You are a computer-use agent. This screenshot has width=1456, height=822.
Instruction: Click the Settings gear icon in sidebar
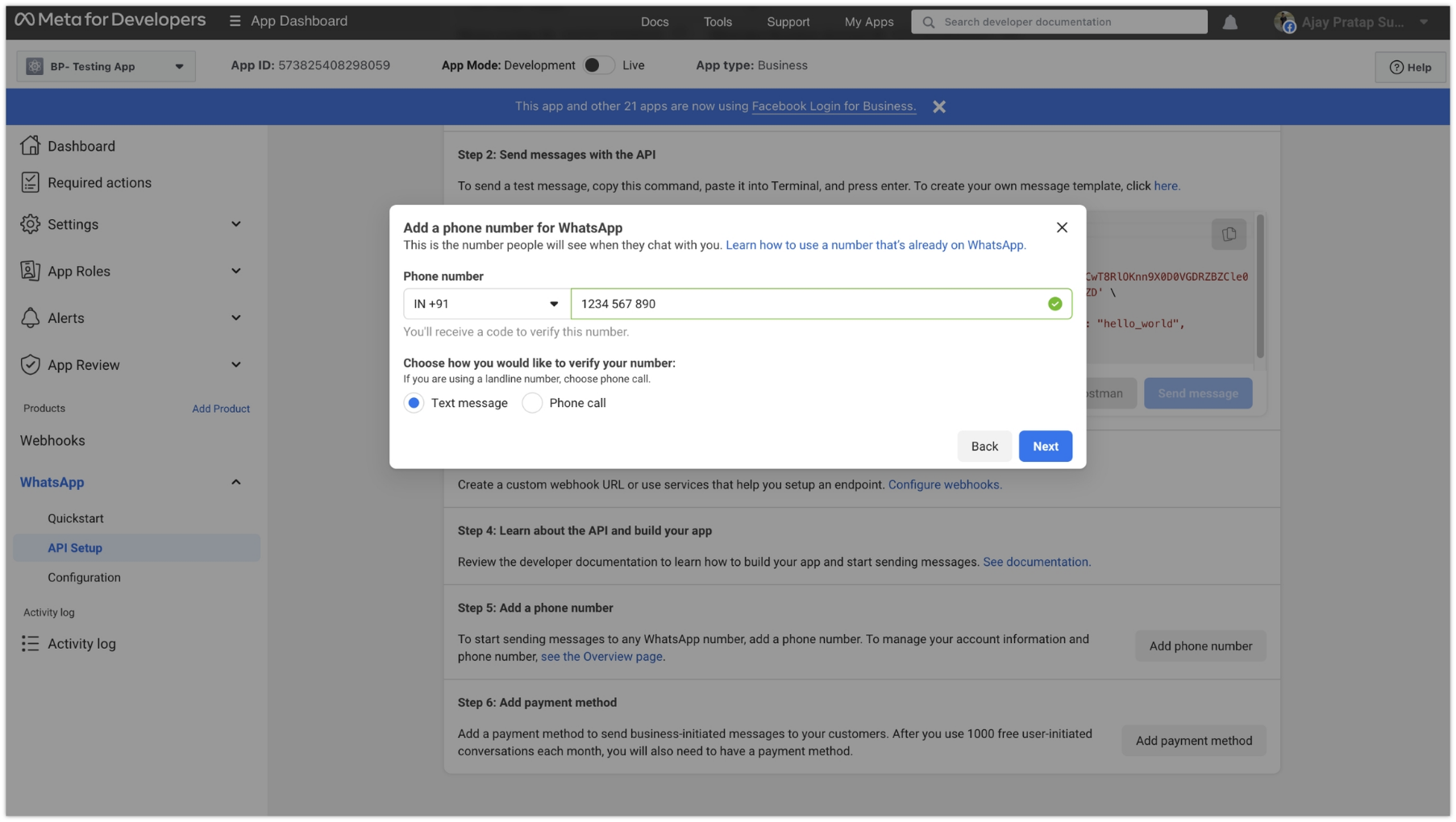tap(30, 224)
